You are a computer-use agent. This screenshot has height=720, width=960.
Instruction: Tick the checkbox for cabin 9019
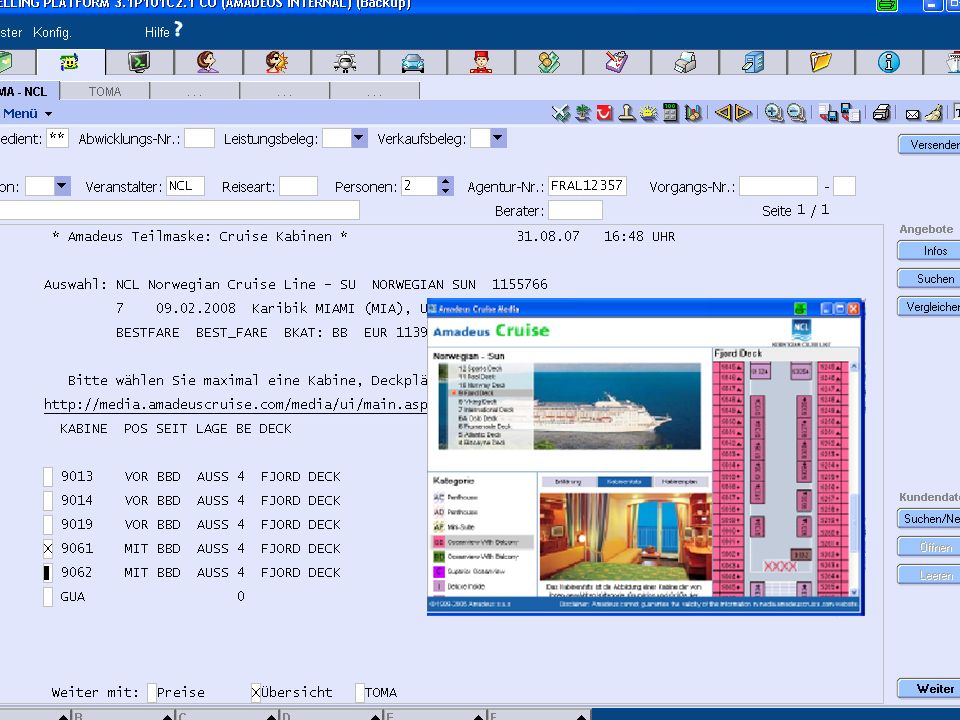pyautogui.click(x=48, y=525)
